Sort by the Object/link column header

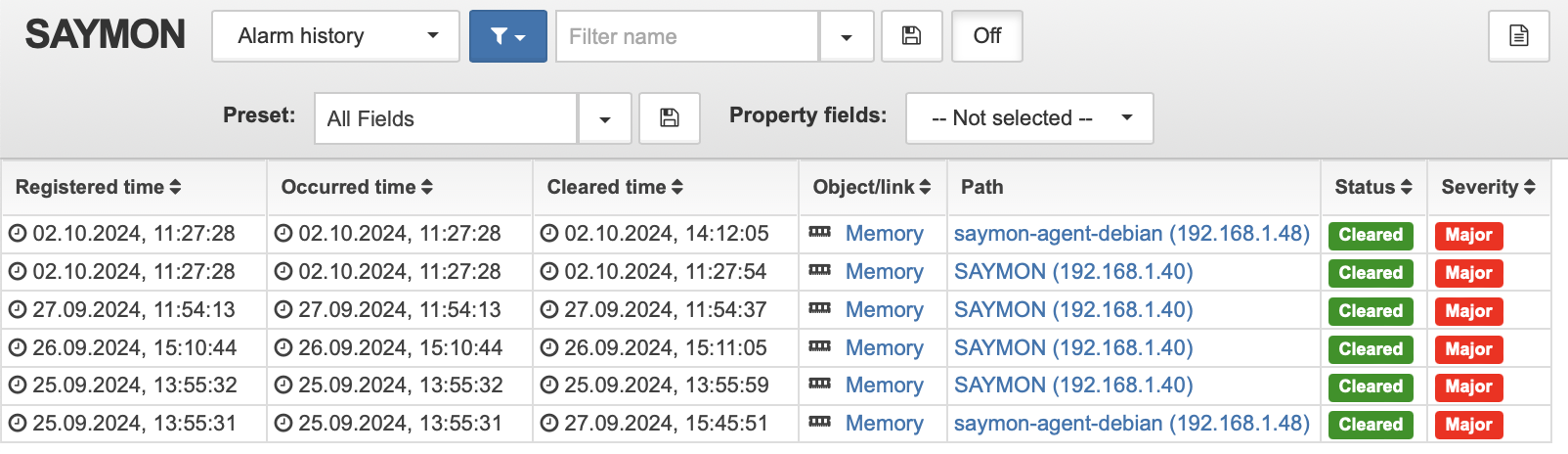pyautogui.click(x=872, y=187)
